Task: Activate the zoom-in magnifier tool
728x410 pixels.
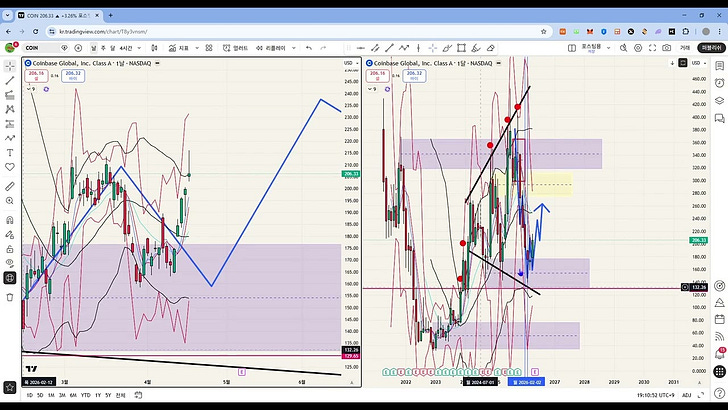Action: pos(10,201)
